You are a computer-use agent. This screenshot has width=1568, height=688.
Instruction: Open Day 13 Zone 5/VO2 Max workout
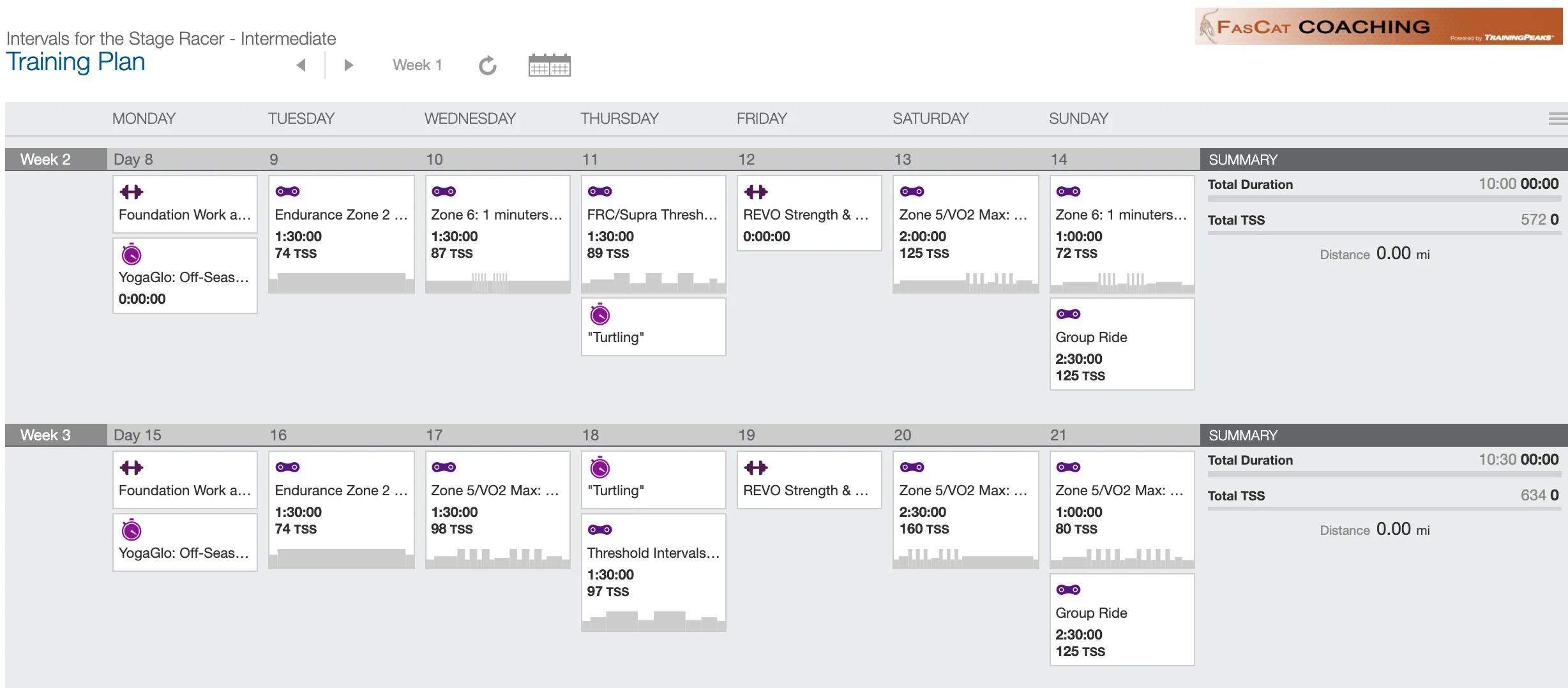965,234
